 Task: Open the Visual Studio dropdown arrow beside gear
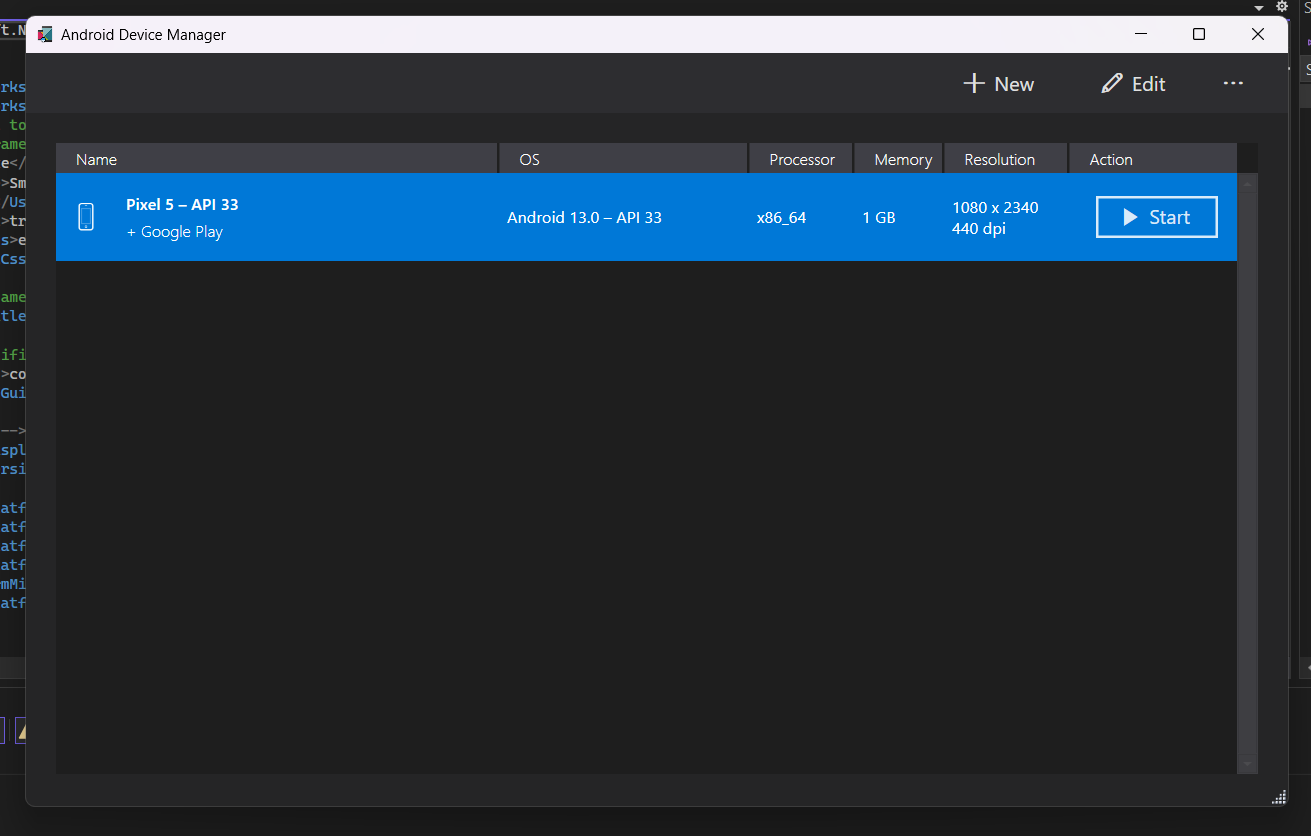click(1260, 8)
